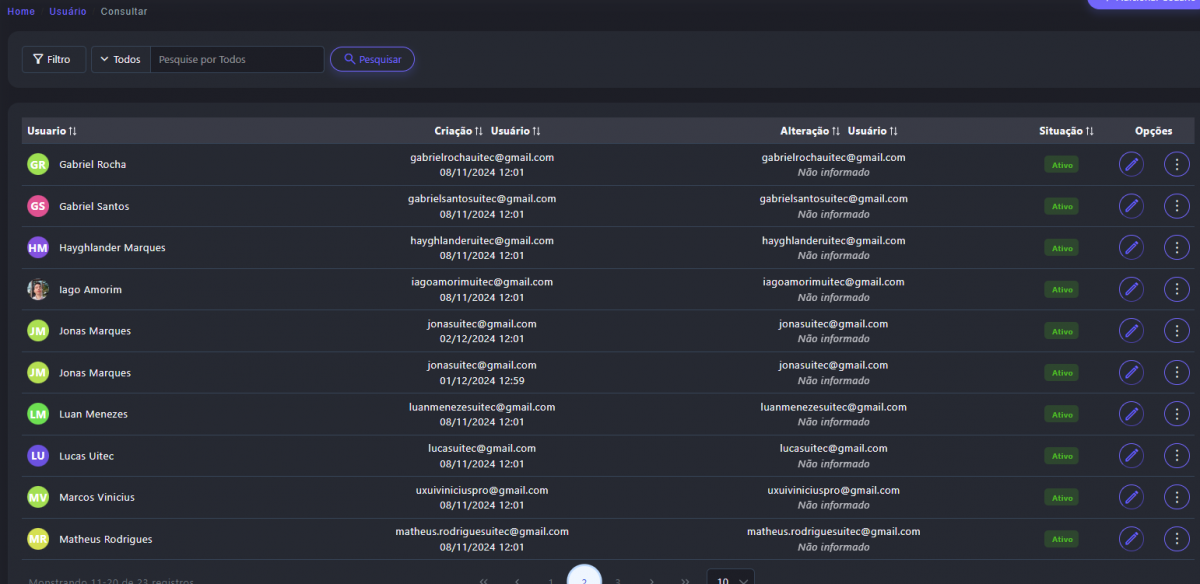Open the three-dot options for Gabriel Santos
Image resolution: width=1200 pixels, height=584 pixels.
pyautogui.click(x=1177, y=206)
